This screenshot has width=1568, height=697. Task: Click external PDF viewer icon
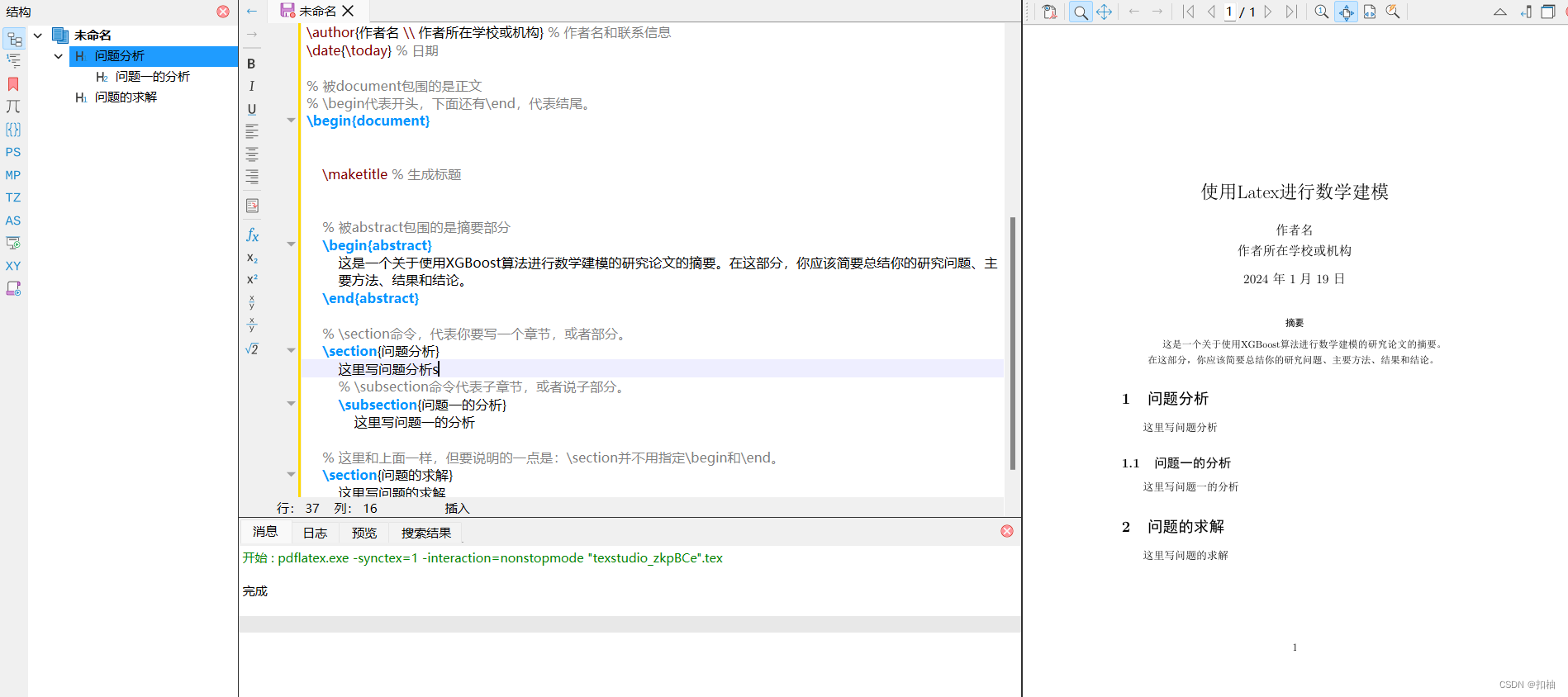point(1049,12)
